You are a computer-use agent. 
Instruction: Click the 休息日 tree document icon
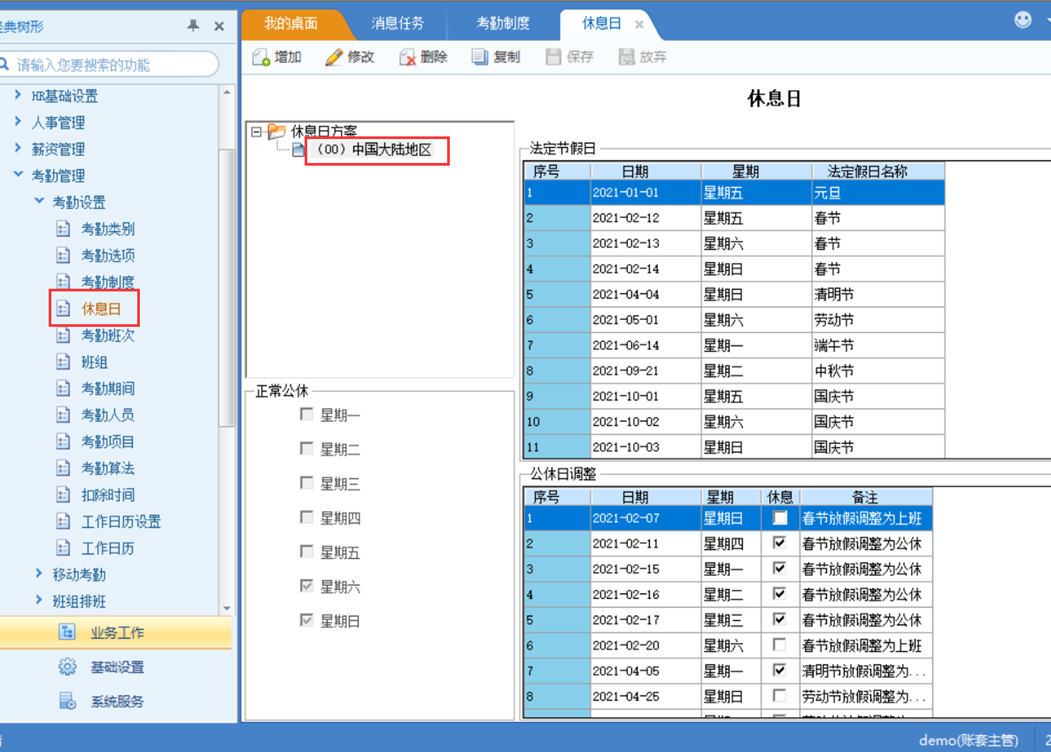[x=63, y=308]
